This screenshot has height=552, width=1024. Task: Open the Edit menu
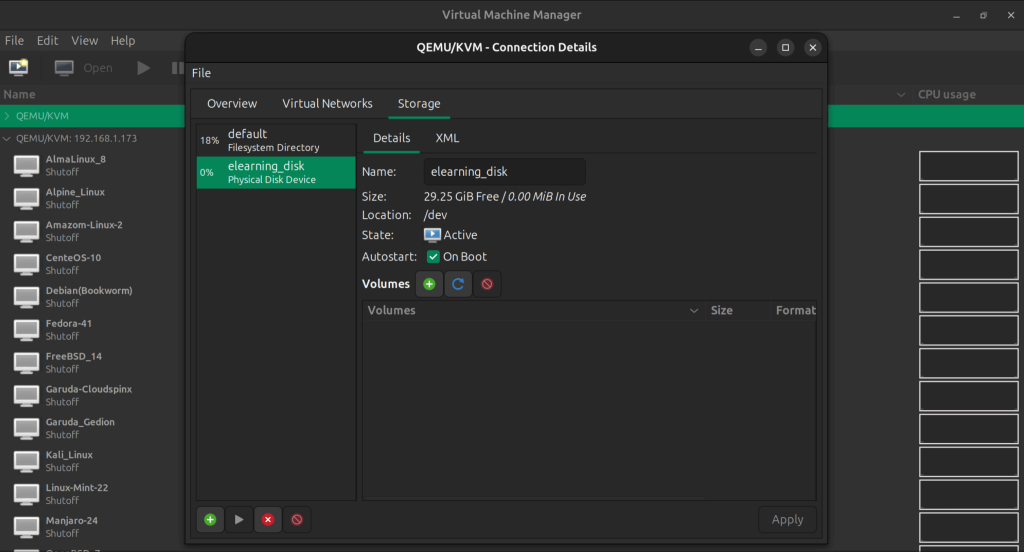coord(47,41)
